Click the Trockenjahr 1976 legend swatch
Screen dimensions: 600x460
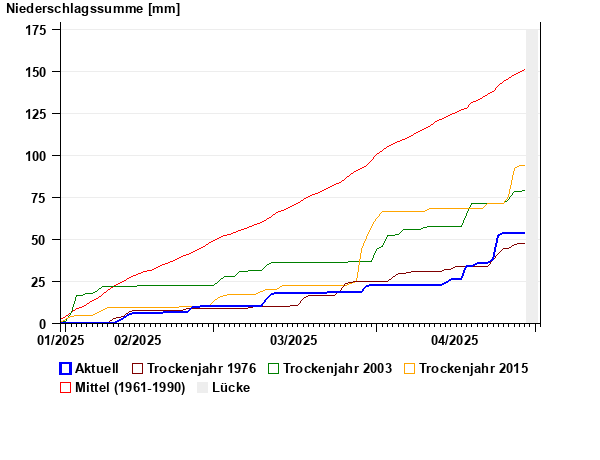click(x=137, y=369)
